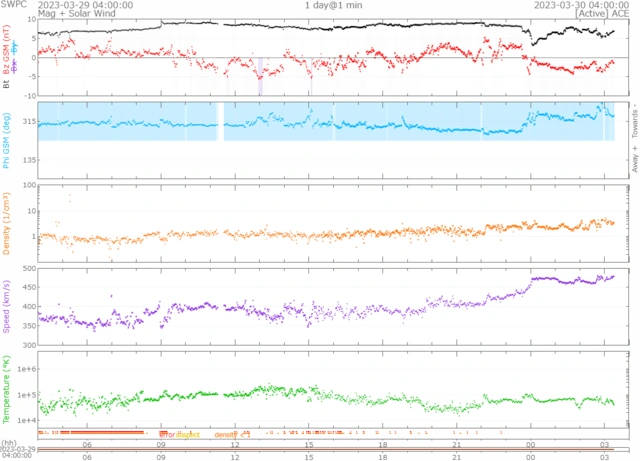Click the 1e+6 tick on the Temperature axis

27,369
